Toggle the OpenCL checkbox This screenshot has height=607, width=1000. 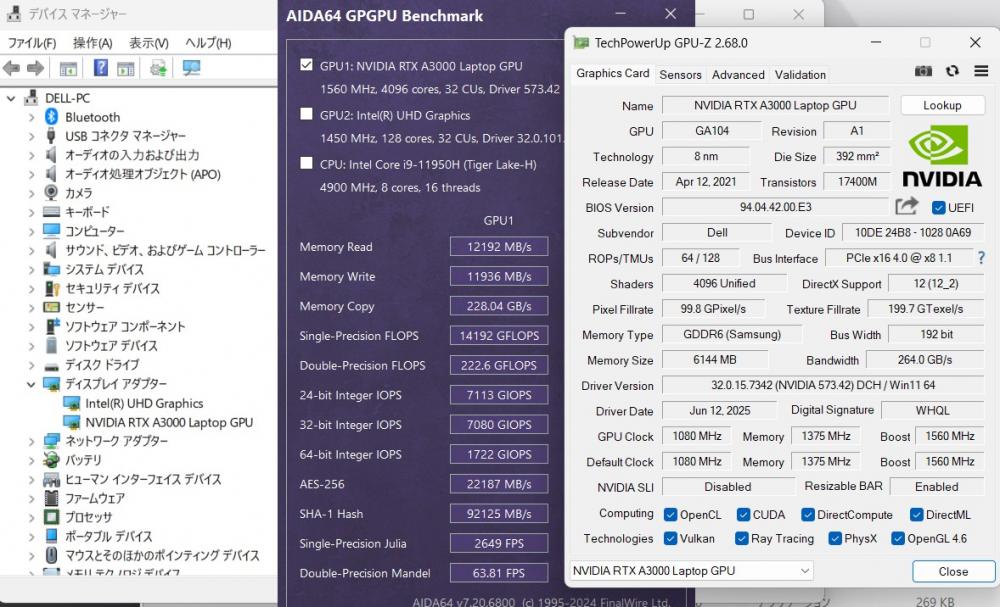[670, 515]
